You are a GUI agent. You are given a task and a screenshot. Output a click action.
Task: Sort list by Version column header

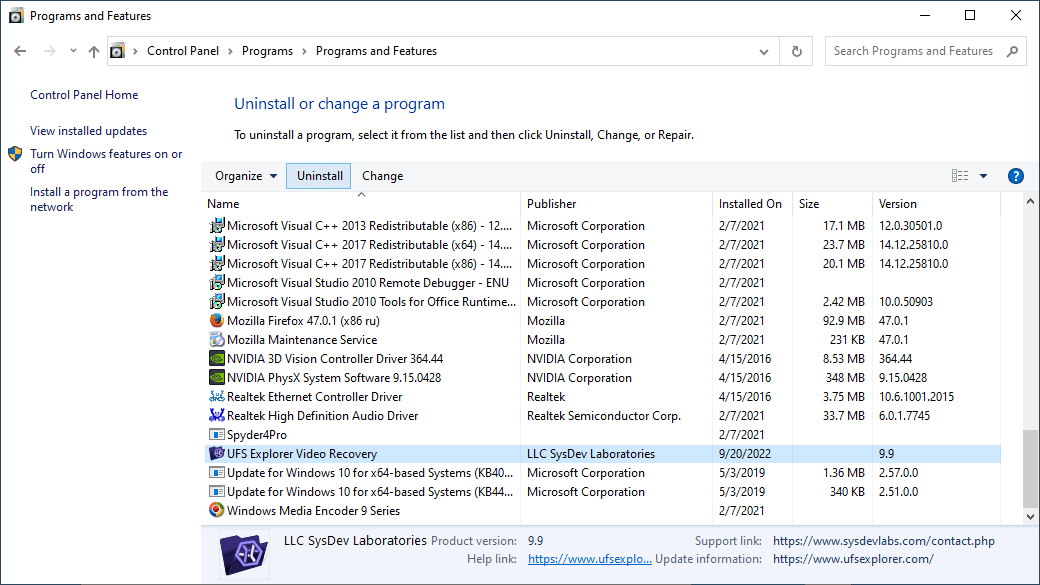936,204
